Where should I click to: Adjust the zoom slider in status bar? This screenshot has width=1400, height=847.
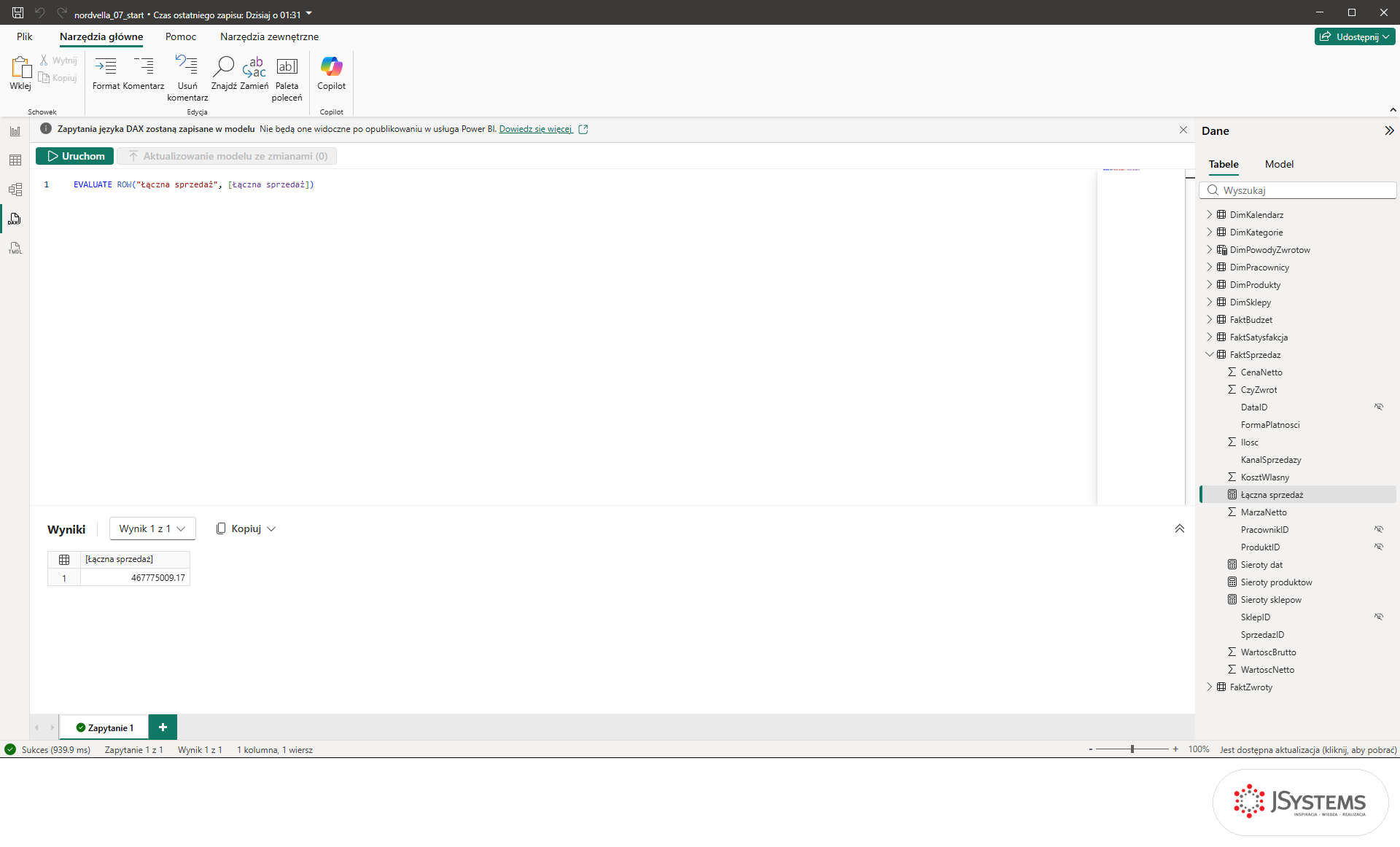pyautogui.click(x=1132, y=749)
